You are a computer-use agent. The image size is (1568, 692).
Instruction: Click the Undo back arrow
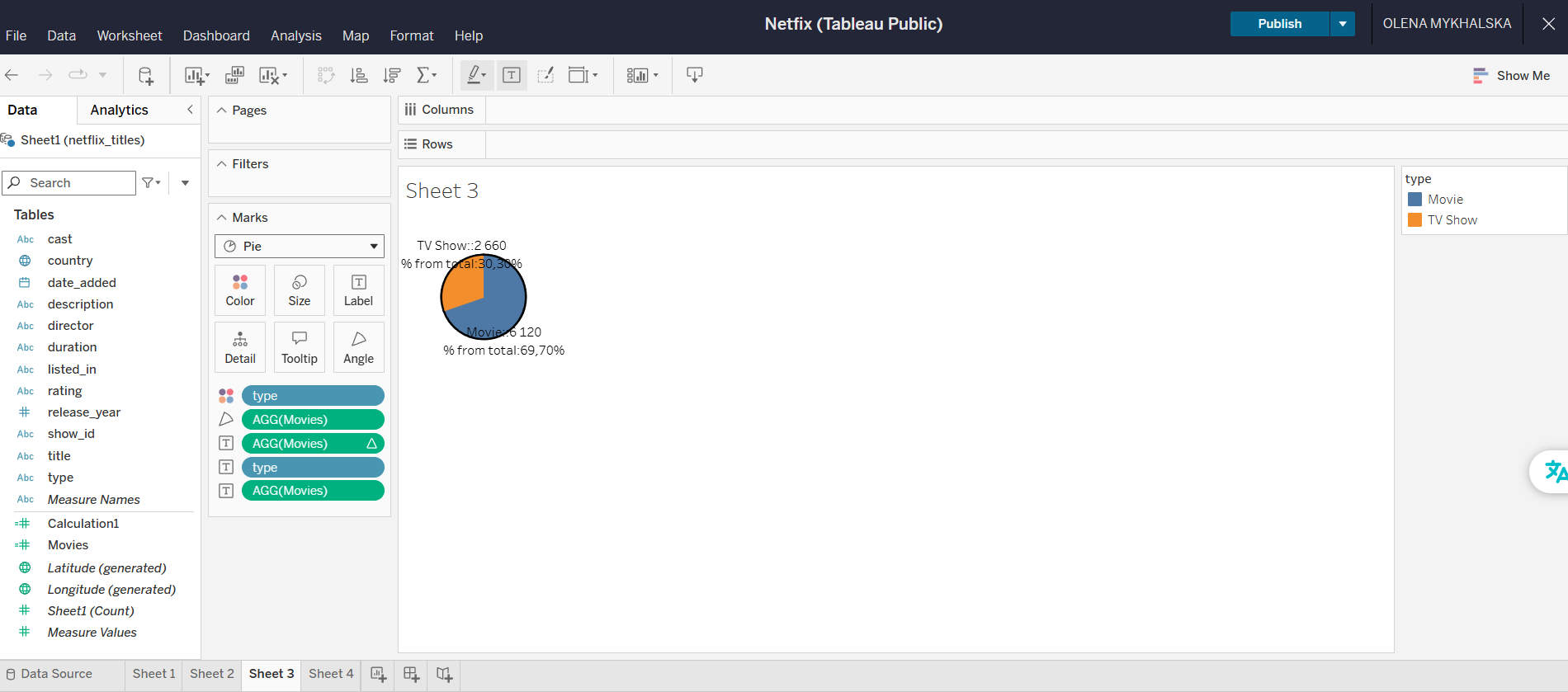coord(12,75)
